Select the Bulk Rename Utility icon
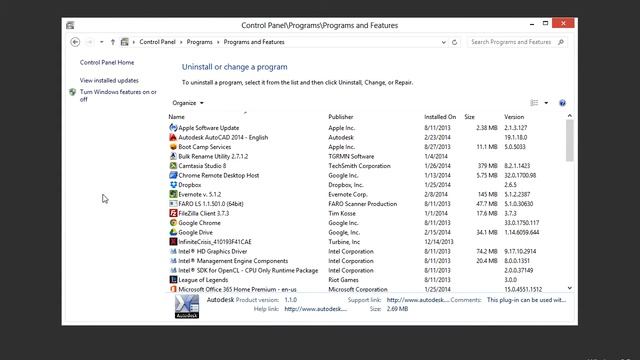The image size is (640, 360). coord(173,156)
